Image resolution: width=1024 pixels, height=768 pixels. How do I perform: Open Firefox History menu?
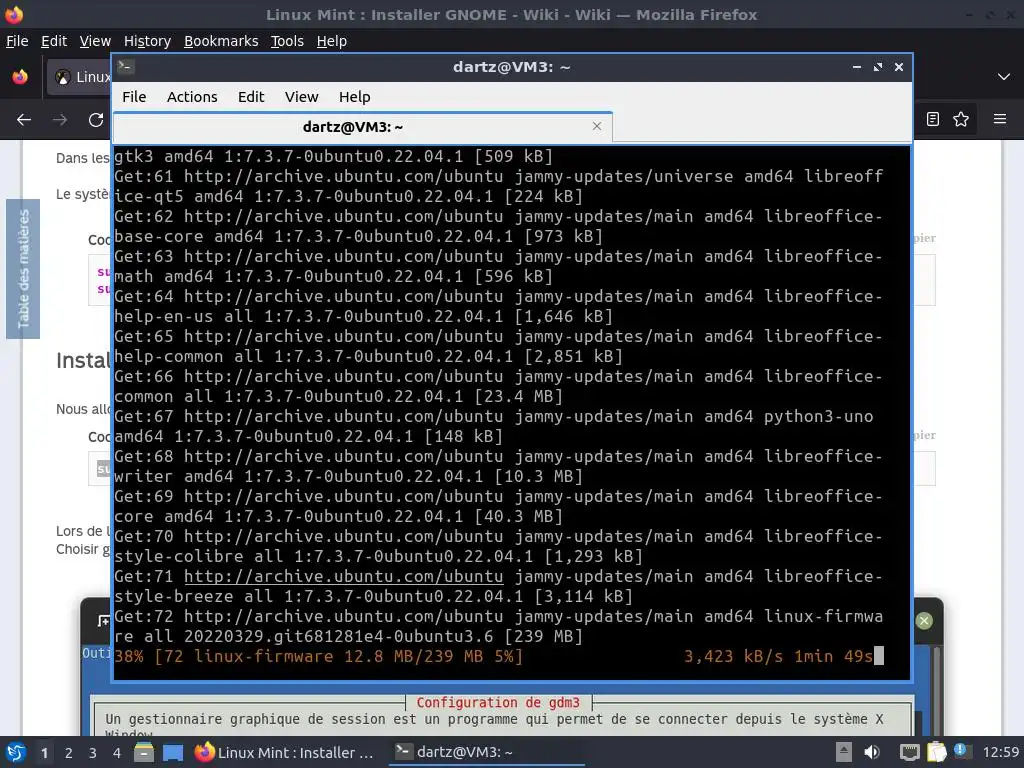coord(147,41)
